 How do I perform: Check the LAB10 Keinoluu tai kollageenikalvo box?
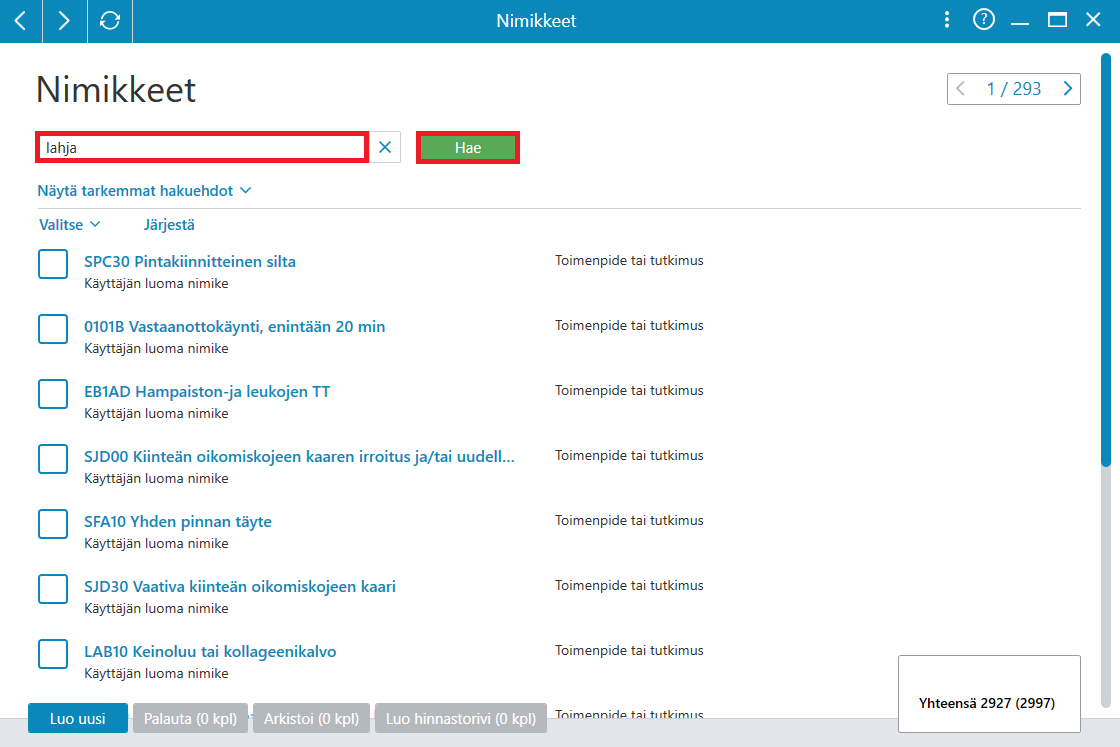coord(53,653)
